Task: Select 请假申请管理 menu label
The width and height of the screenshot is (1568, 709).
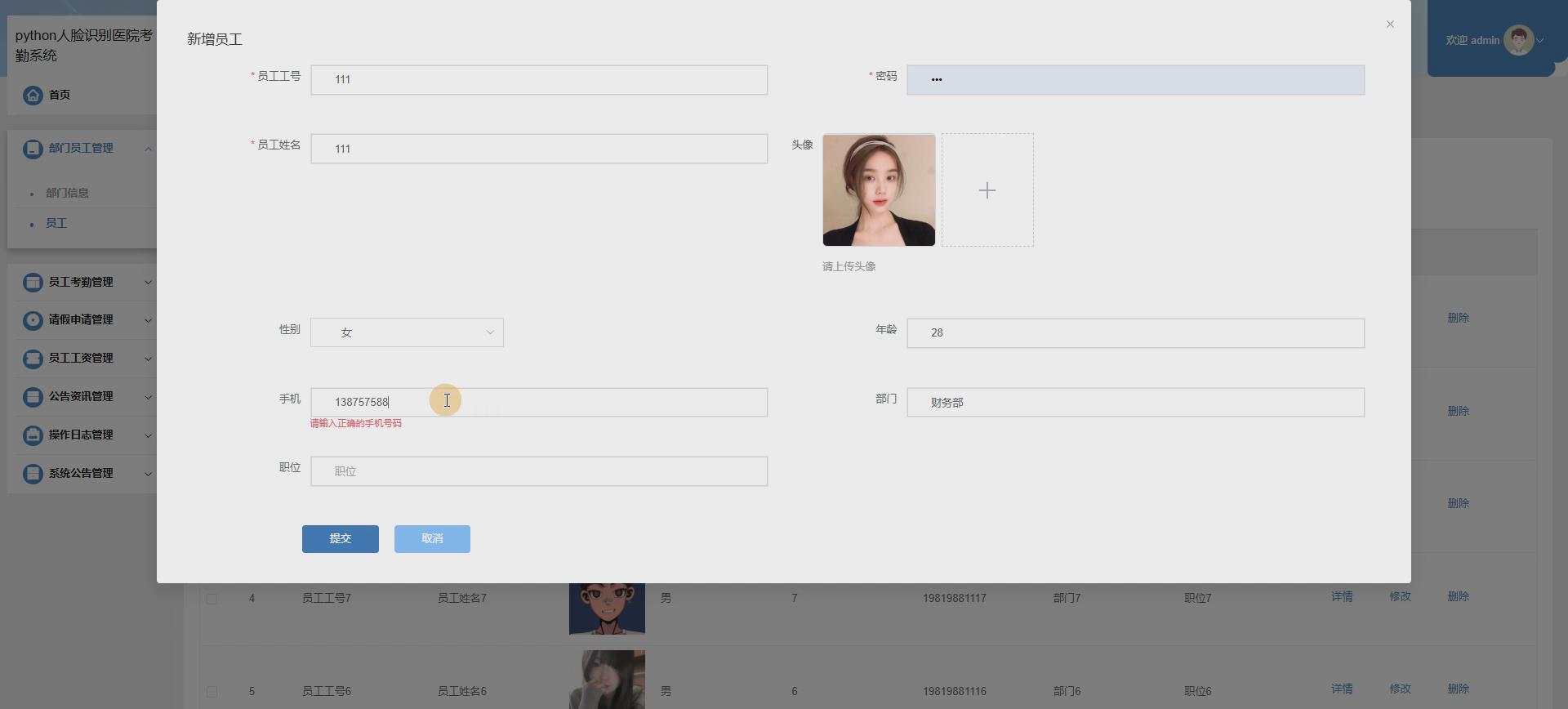Action: click(81, 319)
